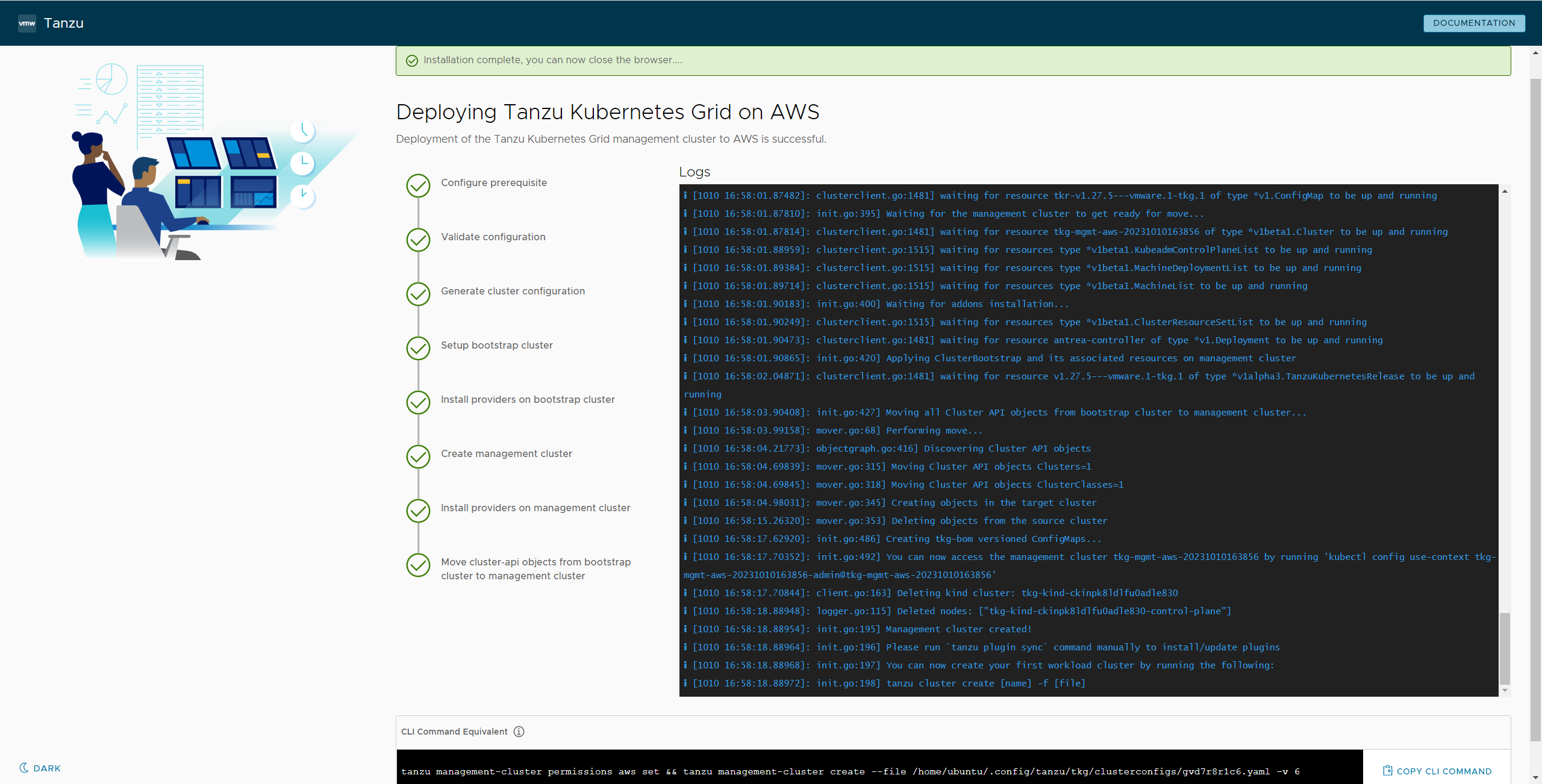This screenshot has height=784, width=1542.
Task: Click the Setup bootstrap cluster checkmark icon
Action: tap(418, 349)
